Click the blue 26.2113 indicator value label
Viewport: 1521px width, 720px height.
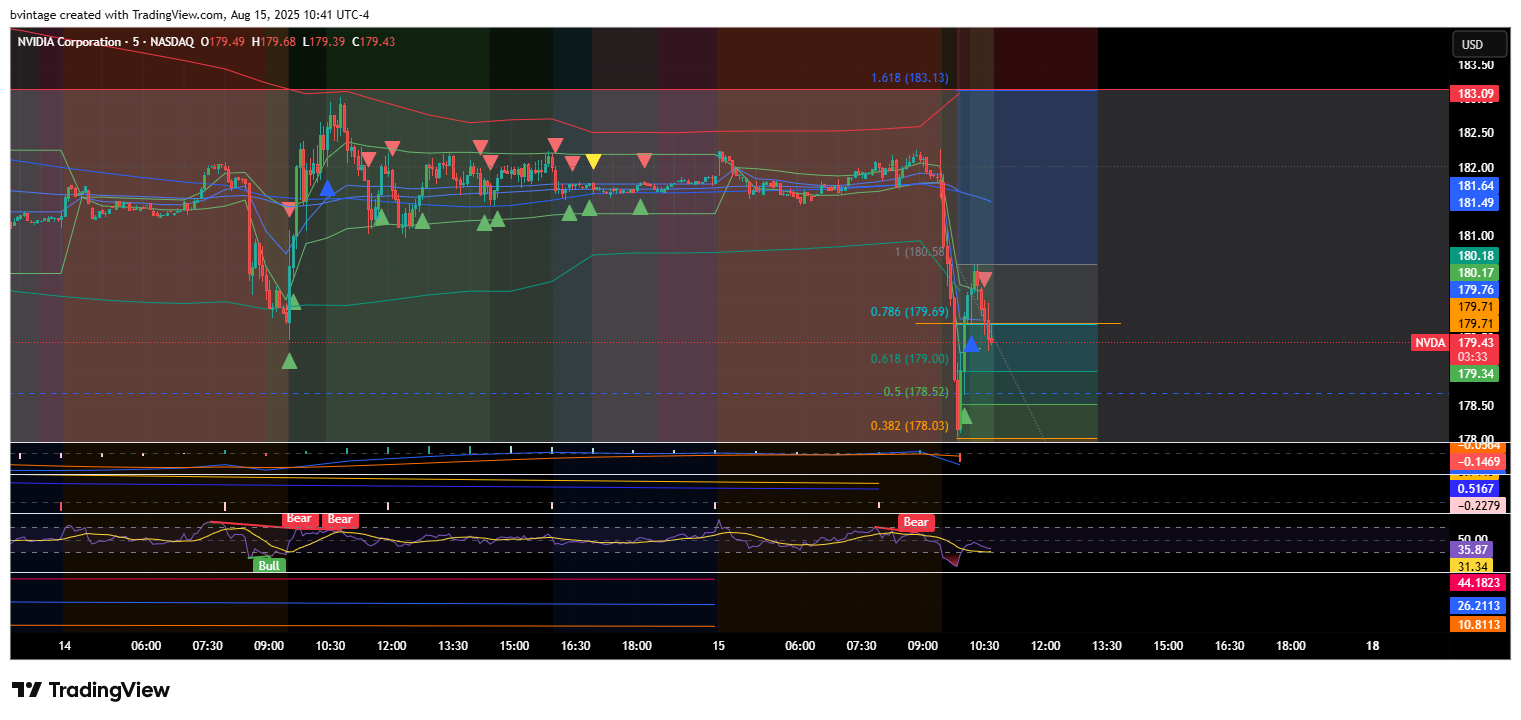tap(1476, 605)
